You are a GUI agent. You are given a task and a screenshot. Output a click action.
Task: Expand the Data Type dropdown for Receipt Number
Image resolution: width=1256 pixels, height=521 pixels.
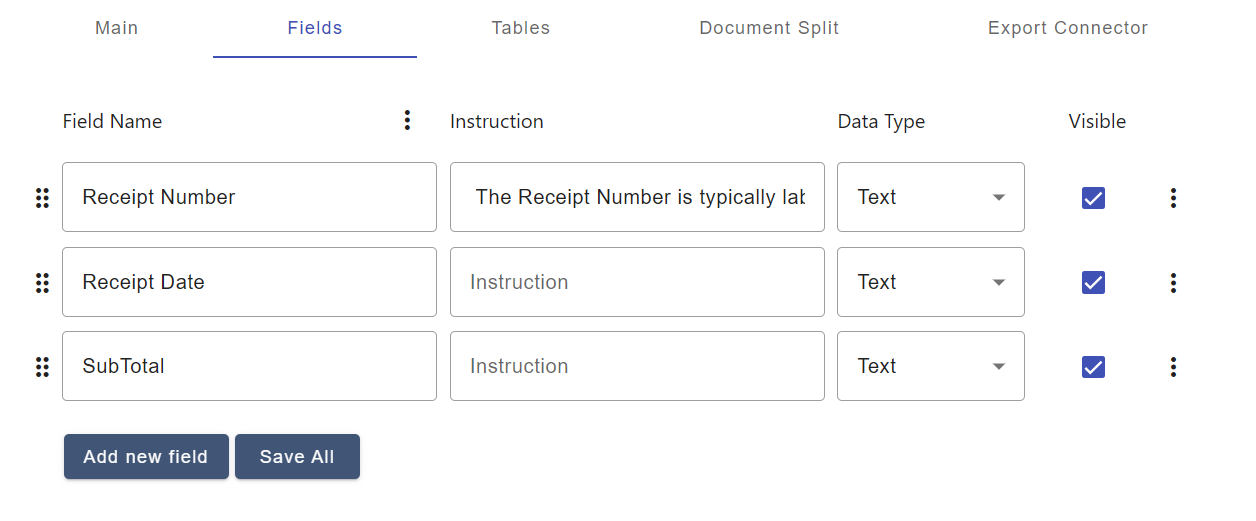click(x=930, y=197)
